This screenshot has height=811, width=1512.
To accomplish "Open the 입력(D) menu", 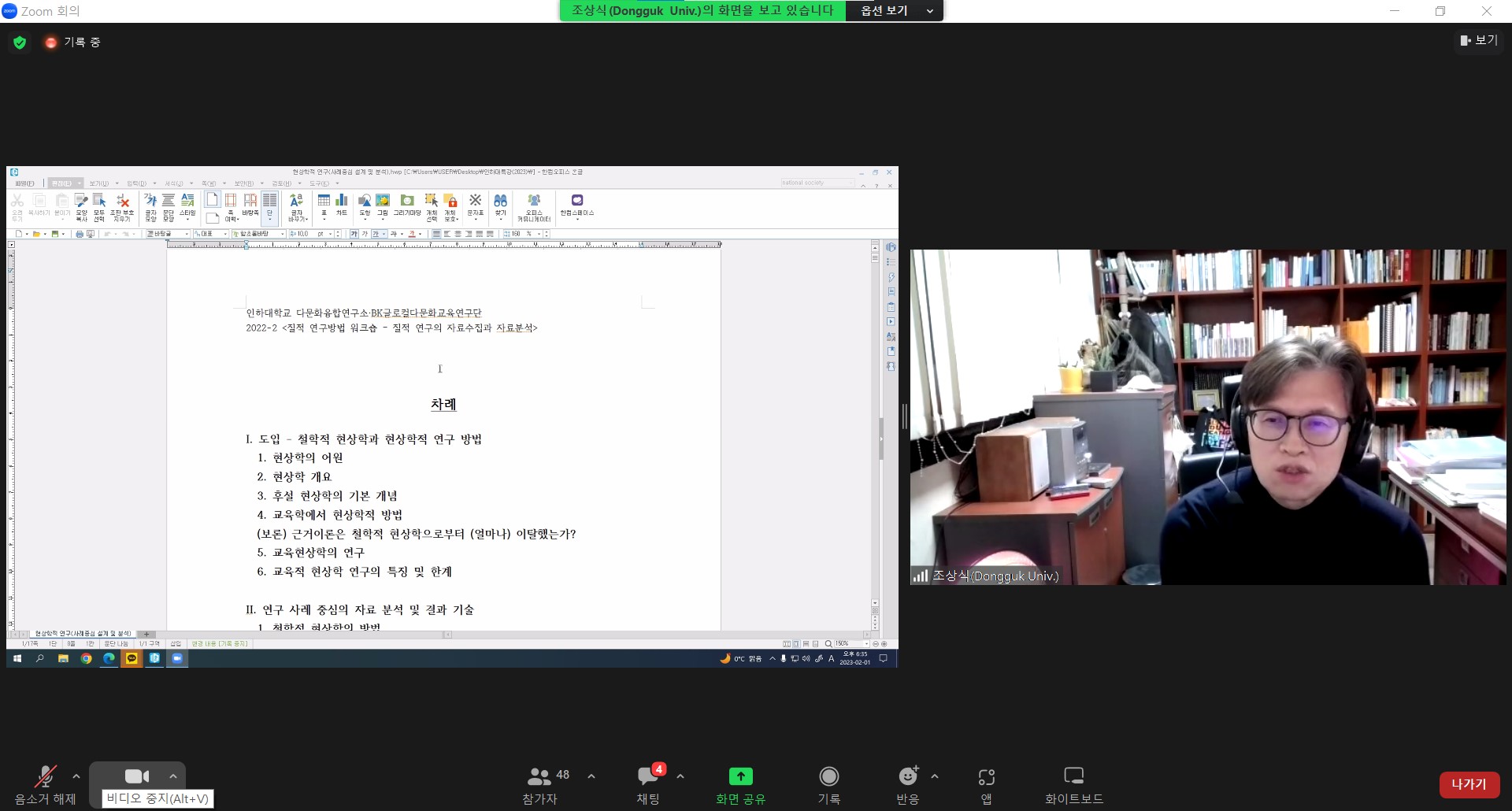I will (x=136, y=183).
